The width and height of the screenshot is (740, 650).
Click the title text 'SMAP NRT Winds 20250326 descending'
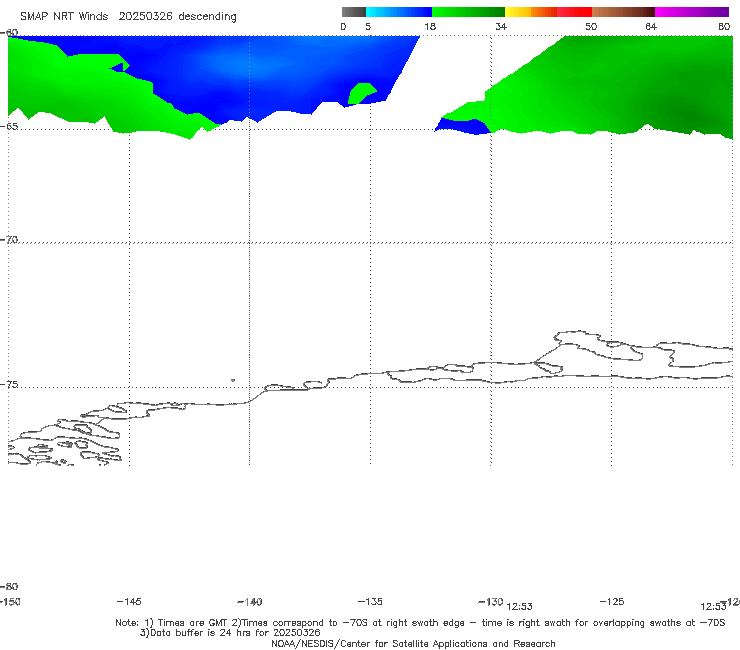click(x=128, y=17)
